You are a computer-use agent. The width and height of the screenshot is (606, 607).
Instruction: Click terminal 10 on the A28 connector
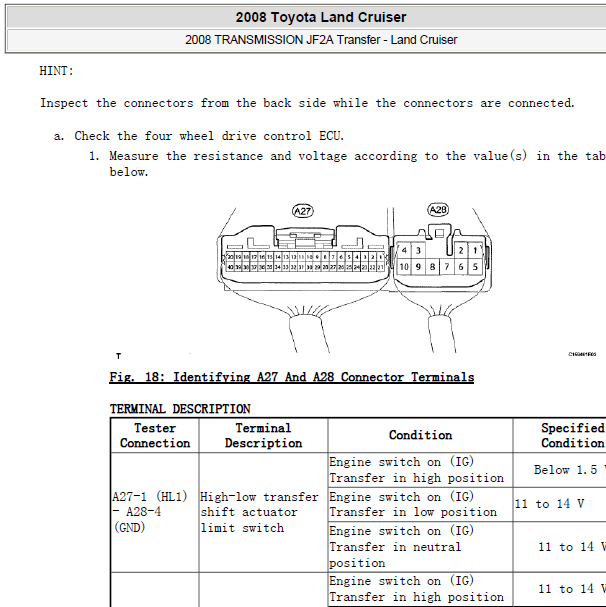click(404, 267)
